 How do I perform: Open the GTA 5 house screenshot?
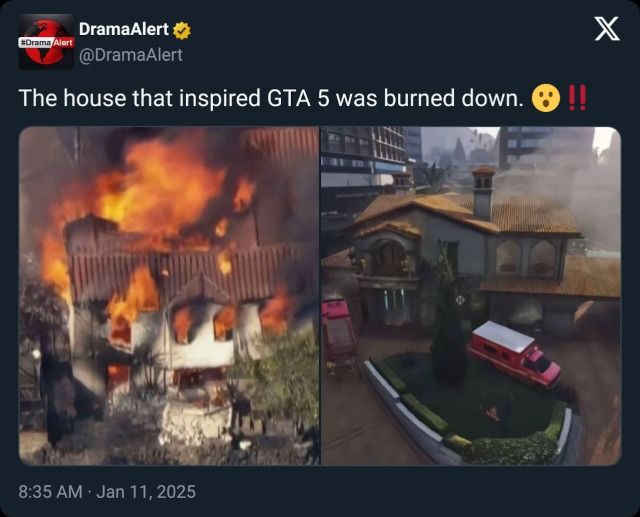pyautogui.click(x=471, y=296)
